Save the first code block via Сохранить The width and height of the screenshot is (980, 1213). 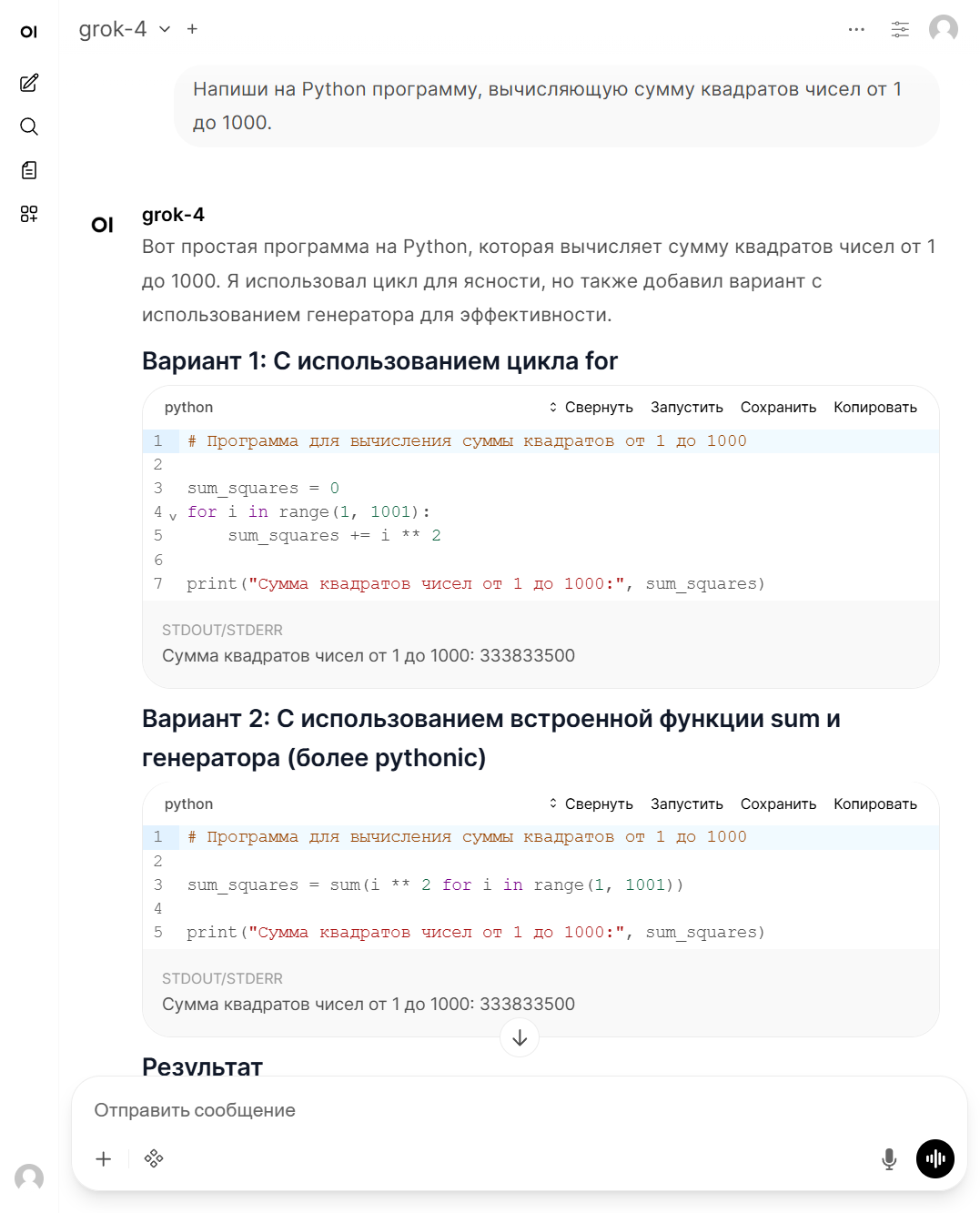779,407
